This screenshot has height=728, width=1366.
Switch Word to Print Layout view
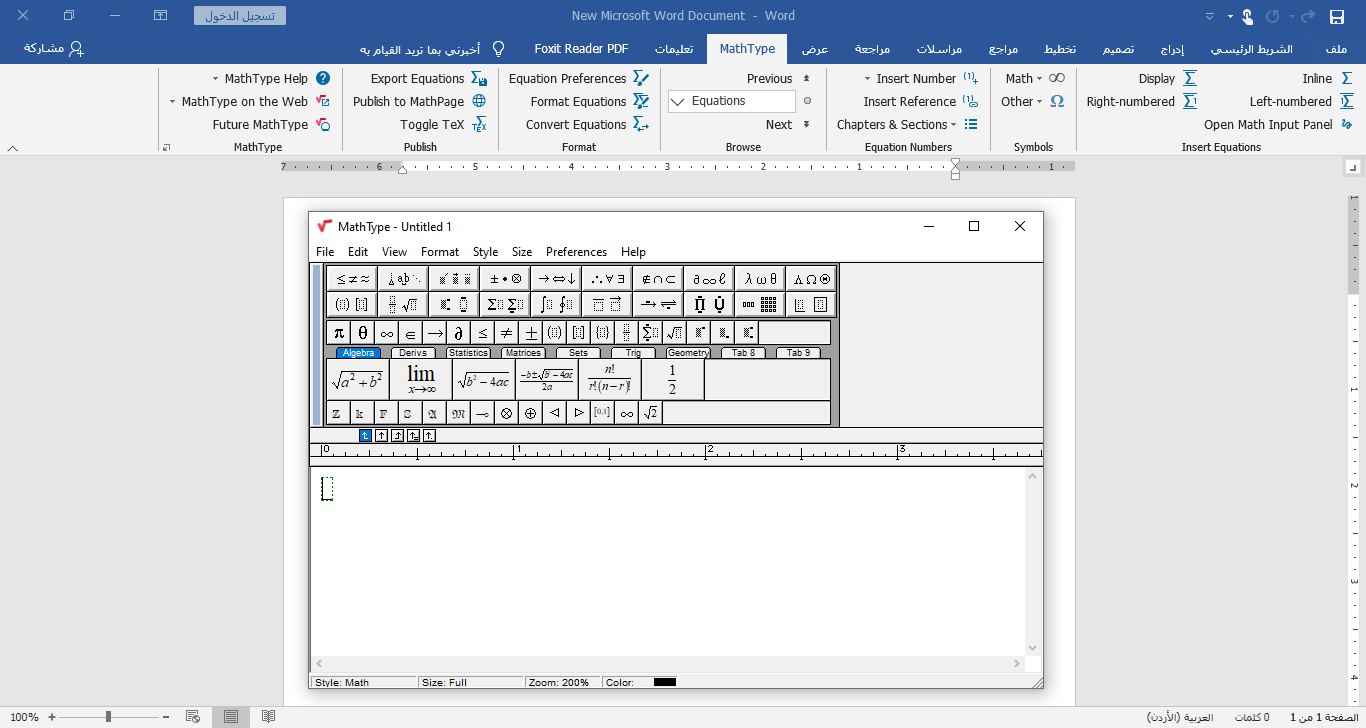pyautogui.click(x=231, y=717)
